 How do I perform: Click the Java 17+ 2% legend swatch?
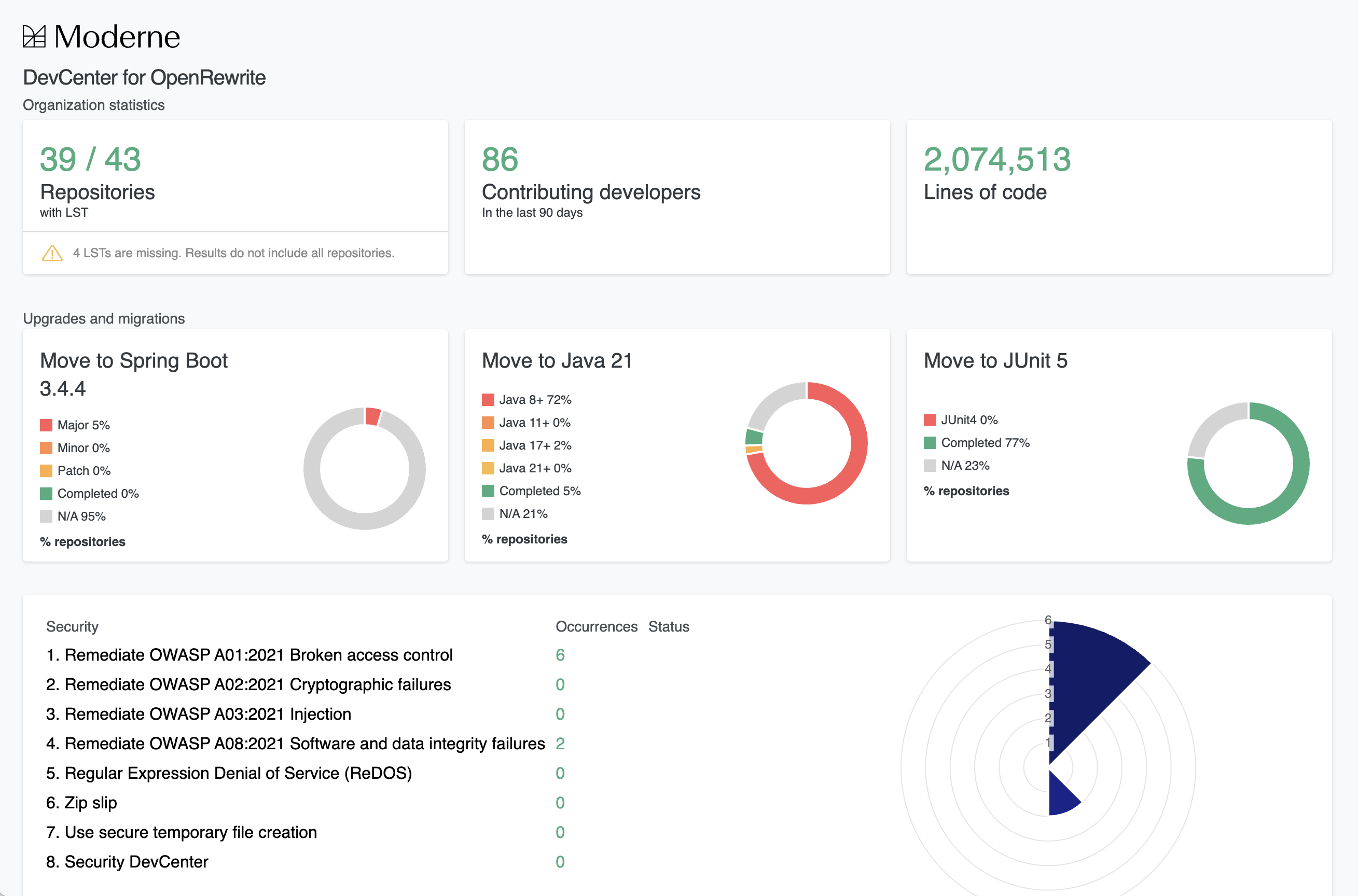(x=488, y=445)
